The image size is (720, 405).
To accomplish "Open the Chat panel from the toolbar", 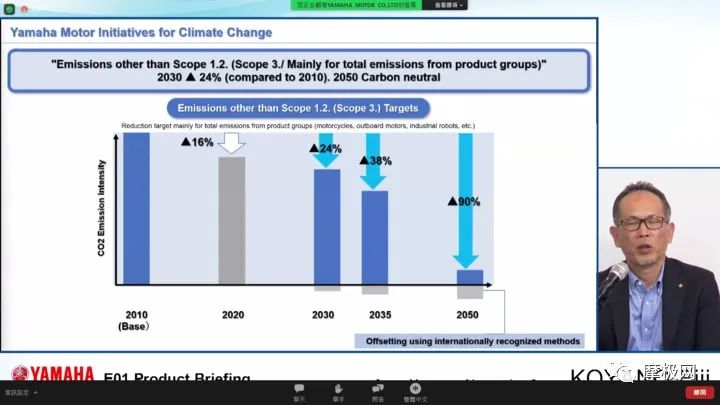I will click(299, 393).
